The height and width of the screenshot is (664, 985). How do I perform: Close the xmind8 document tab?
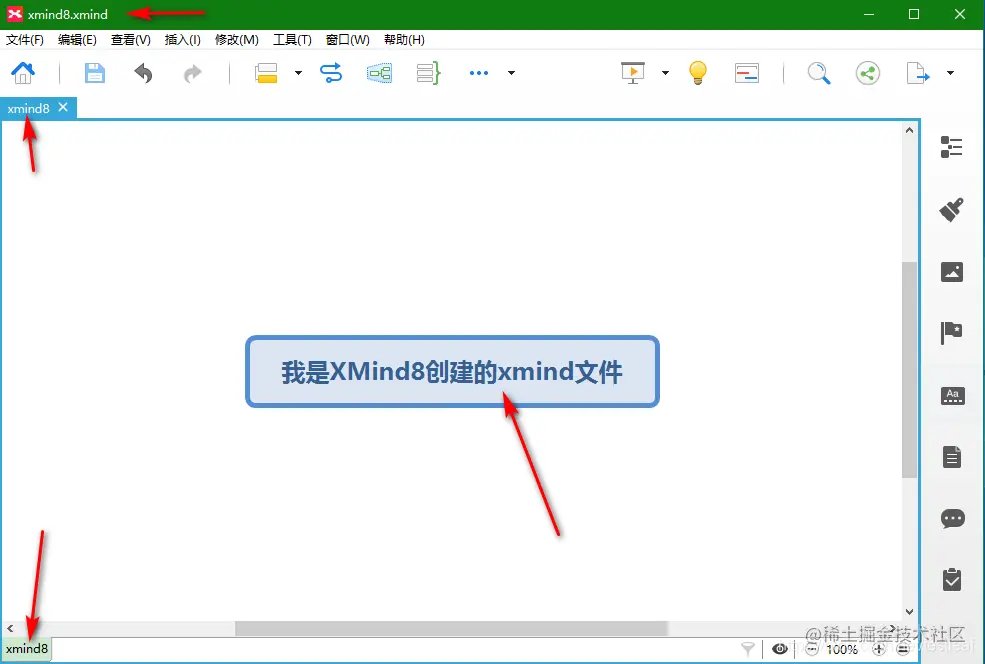(x=63, y=107)
